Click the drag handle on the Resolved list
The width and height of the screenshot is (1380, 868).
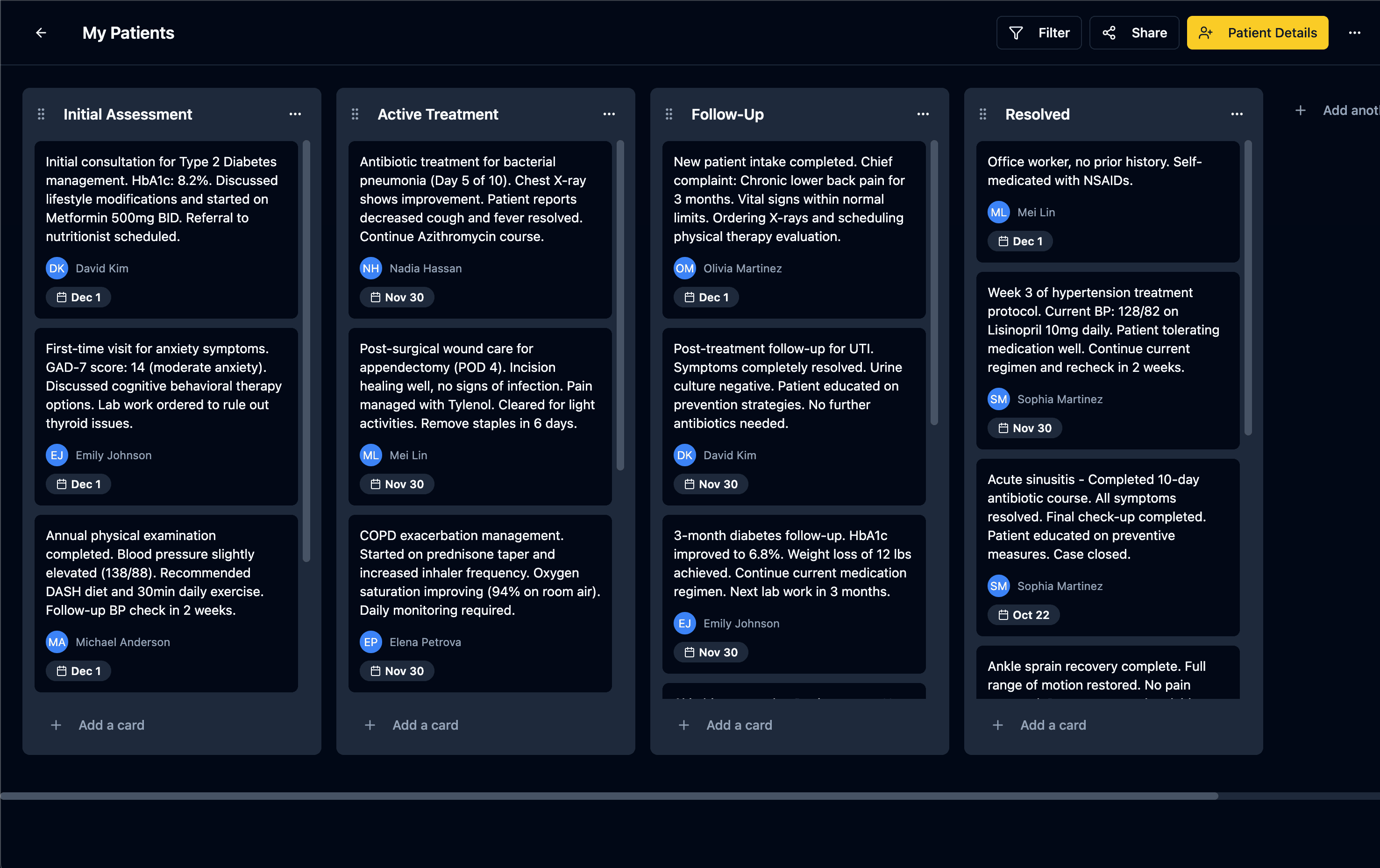coord(982,114)
